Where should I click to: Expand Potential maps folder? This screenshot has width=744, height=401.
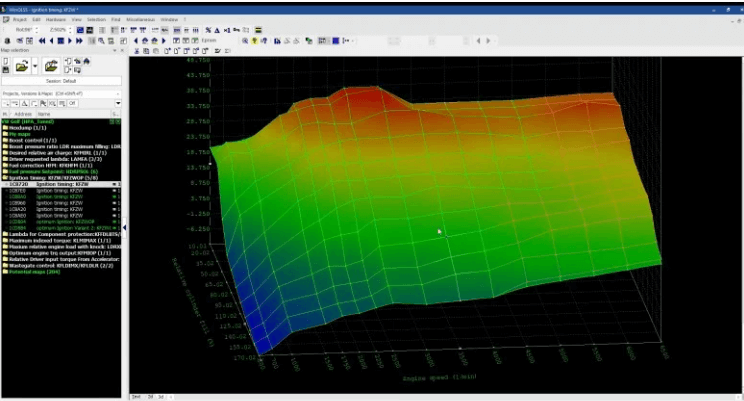click(31, 271)
